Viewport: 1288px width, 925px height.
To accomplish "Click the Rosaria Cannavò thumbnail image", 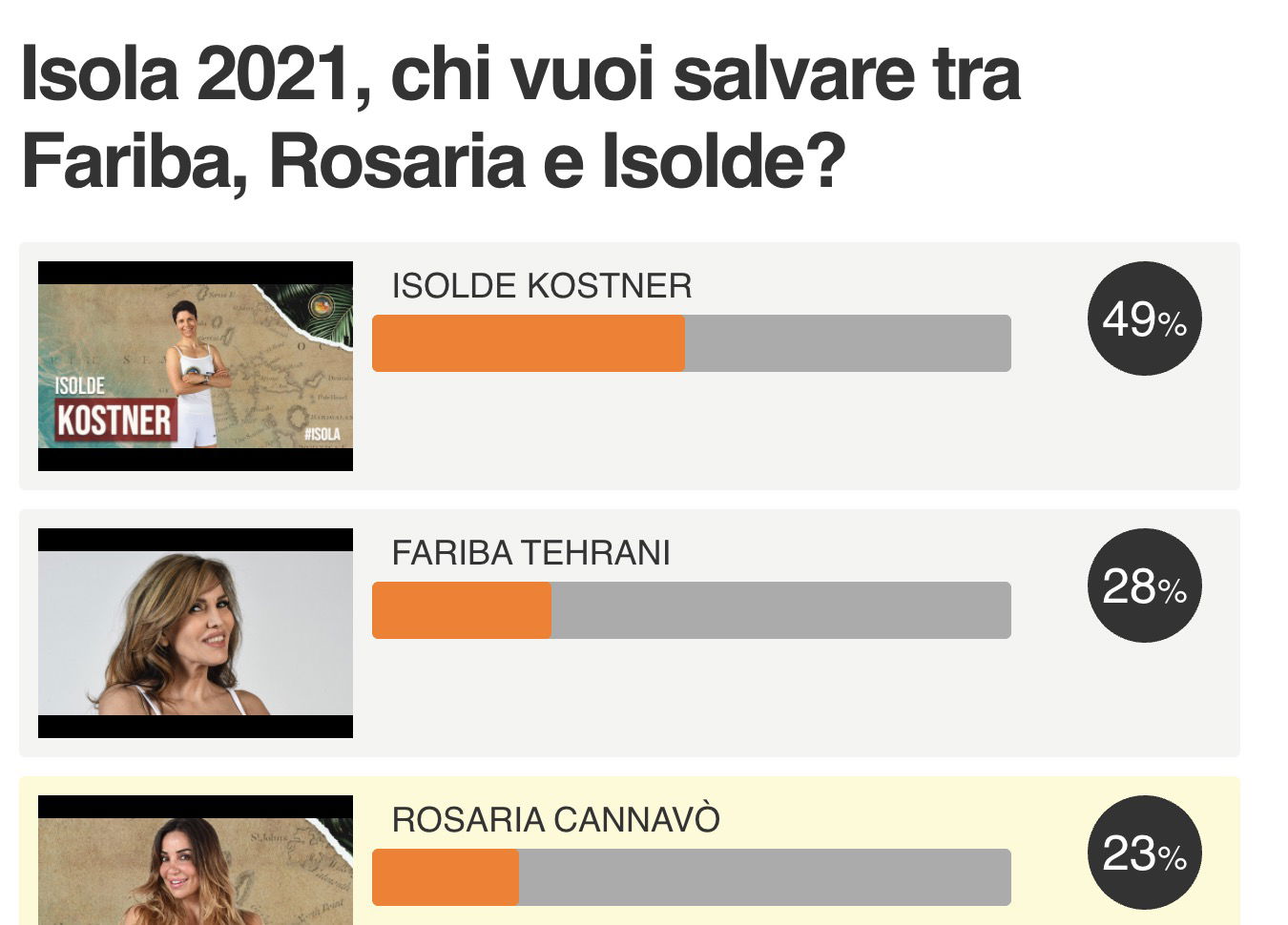I will [x=196, y=860].
